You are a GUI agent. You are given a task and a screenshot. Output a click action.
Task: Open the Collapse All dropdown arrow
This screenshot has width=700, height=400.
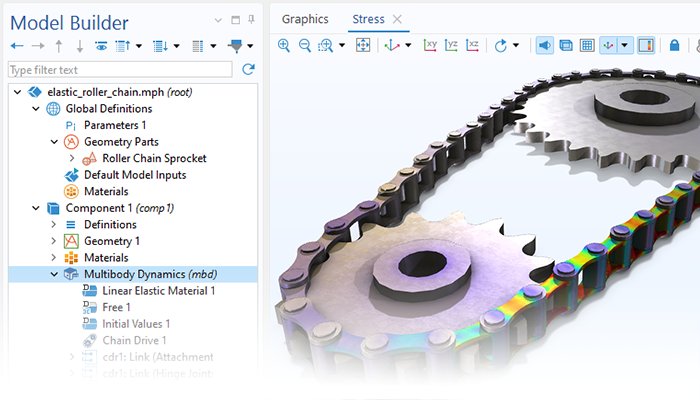point(138,46)
